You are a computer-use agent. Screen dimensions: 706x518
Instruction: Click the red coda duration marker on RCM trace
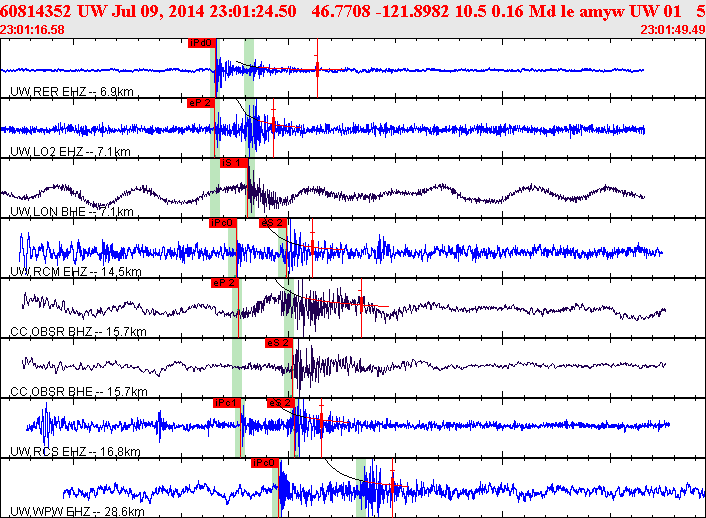(312, 247)
